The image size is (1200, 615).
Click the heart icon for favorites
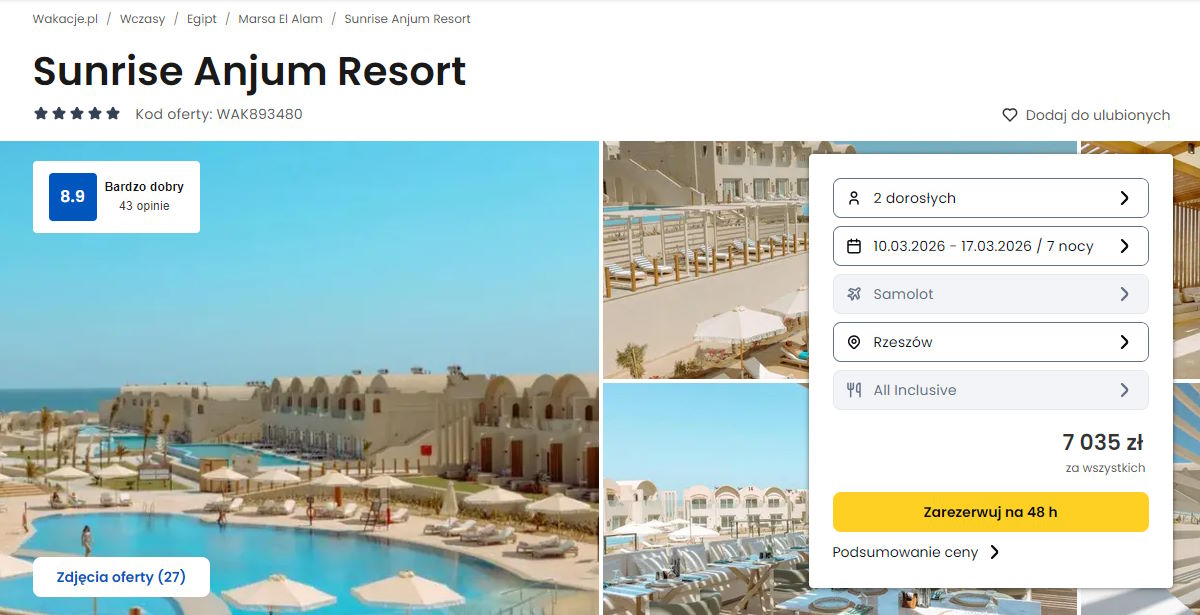tap(1010, 115)
